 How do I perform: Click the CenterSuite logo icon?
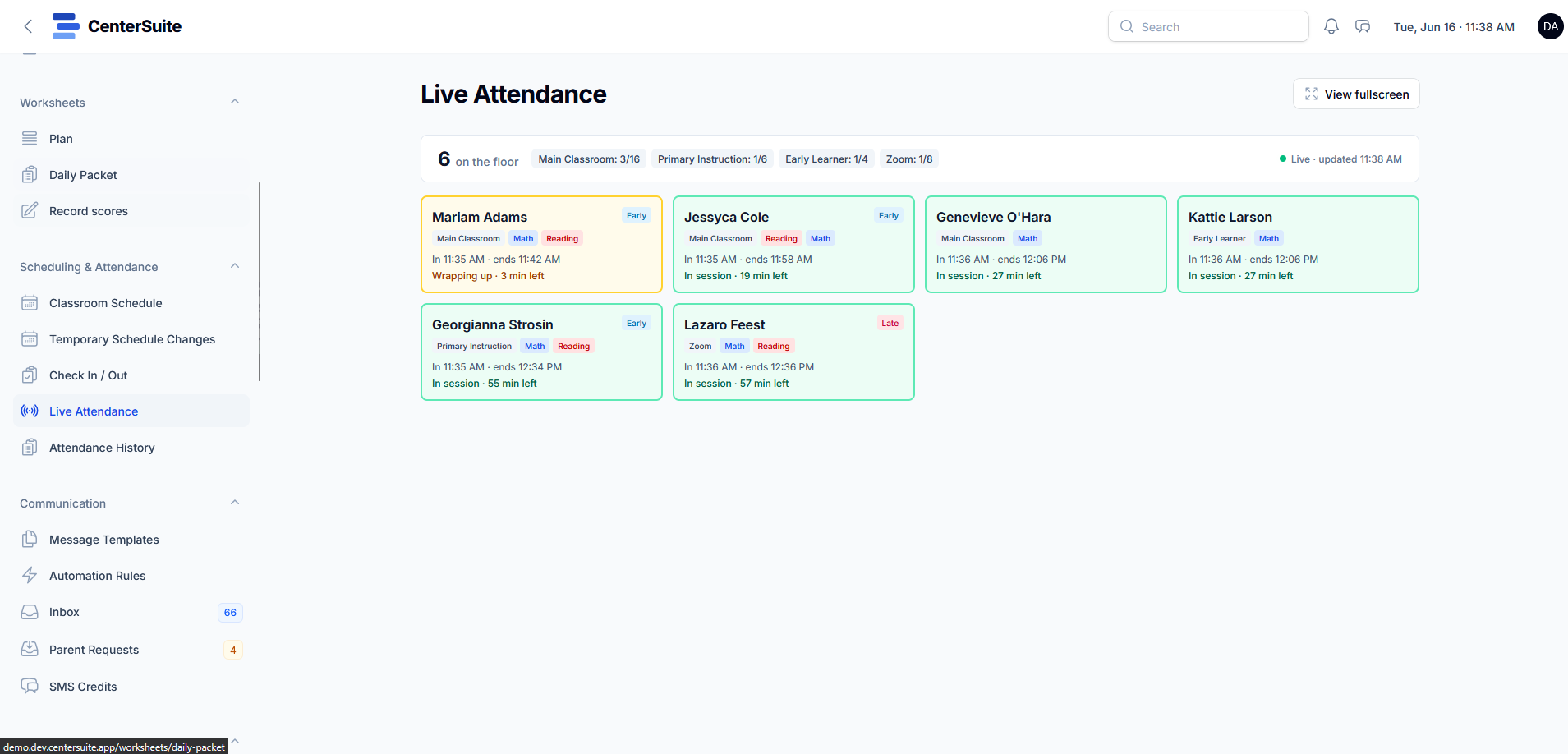(x=66, y=26)
